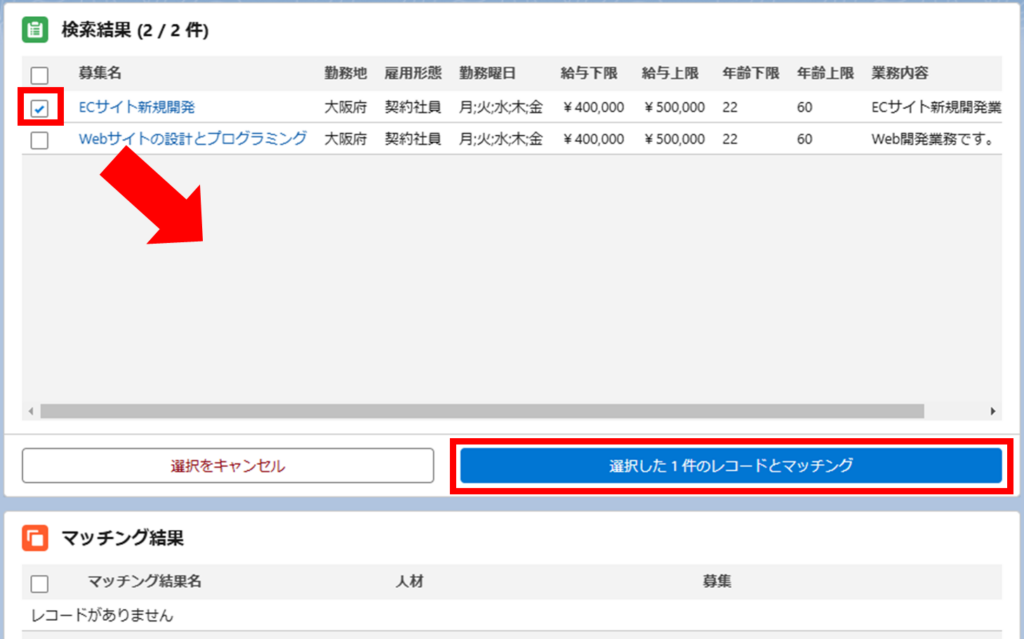This screenshot has width=1024, height=639.
Task: Click the 選択をキャンセル button
Action: coord(228,466)
